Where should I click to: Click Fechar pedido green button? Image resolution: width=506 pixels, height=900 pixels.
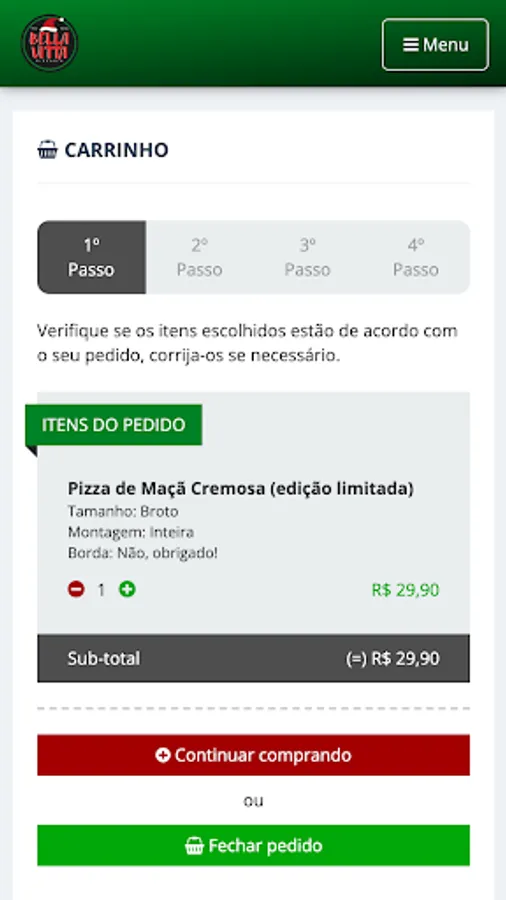(x=254, y=845)
